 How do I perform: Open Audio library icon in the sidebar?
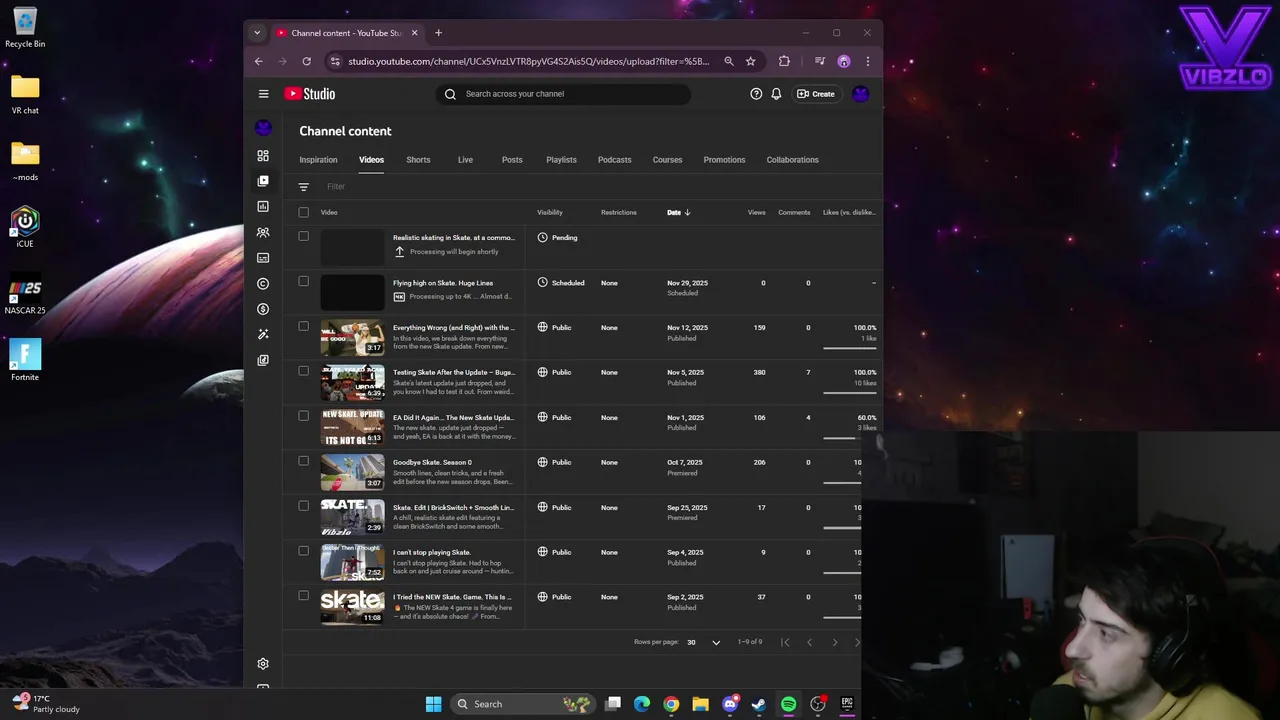coord(263,360)
